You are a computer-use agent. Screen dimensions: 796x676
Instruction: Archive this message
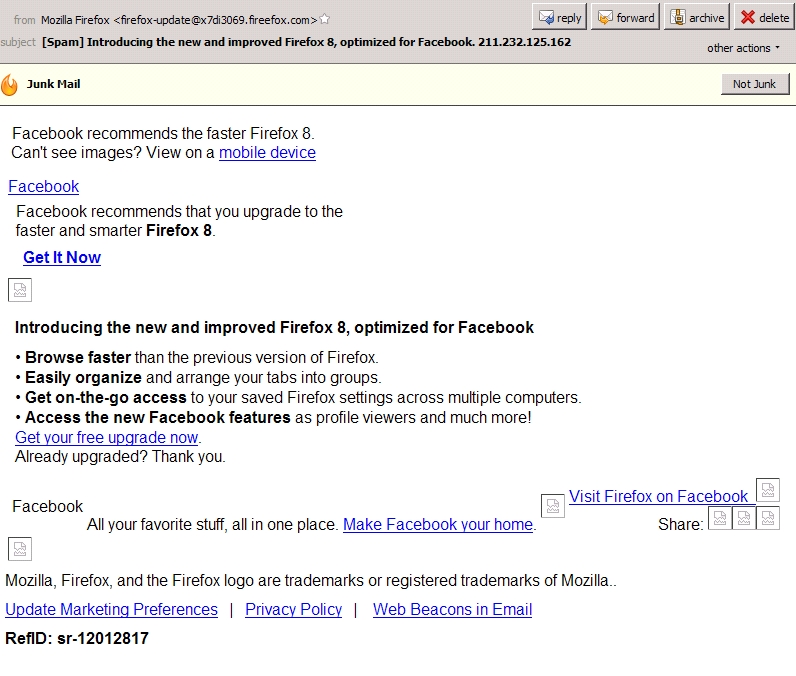pyautogui.click(x=695, y=17)
